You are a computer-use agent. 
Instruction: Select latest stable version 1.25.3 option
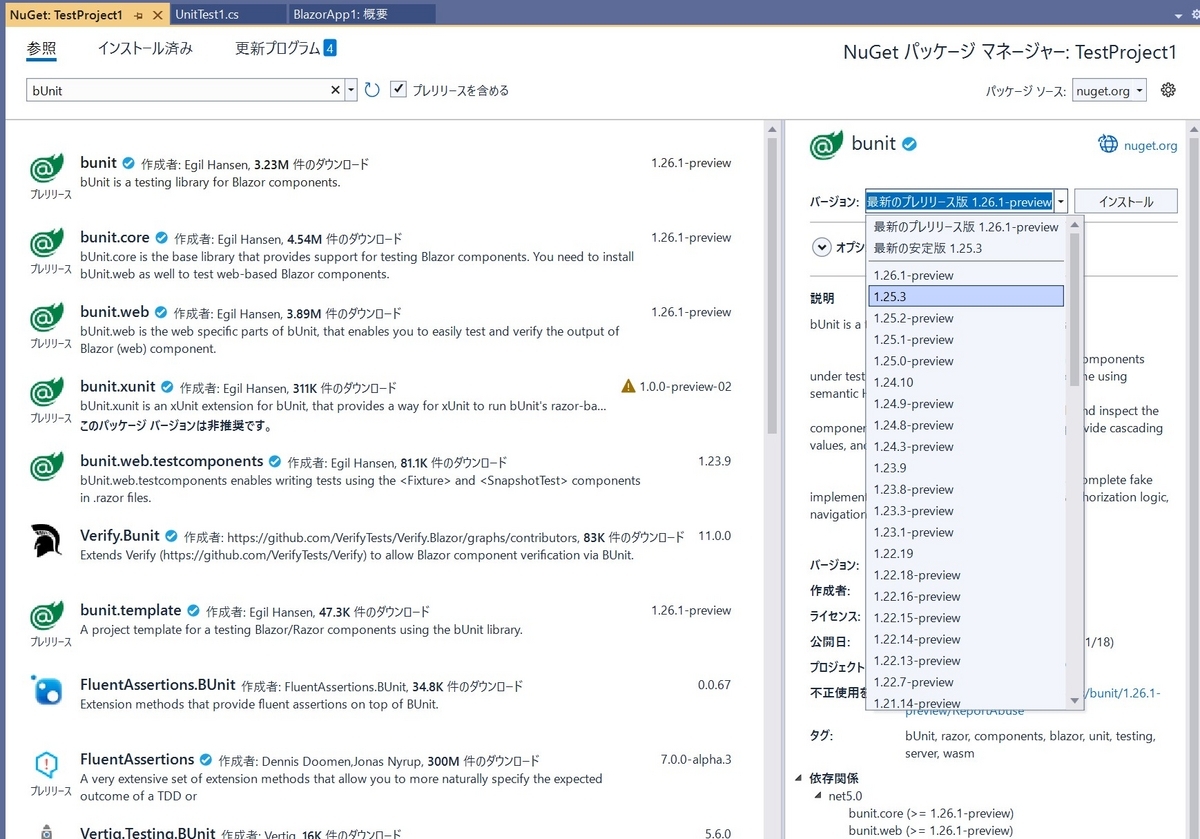pos(966,248)
